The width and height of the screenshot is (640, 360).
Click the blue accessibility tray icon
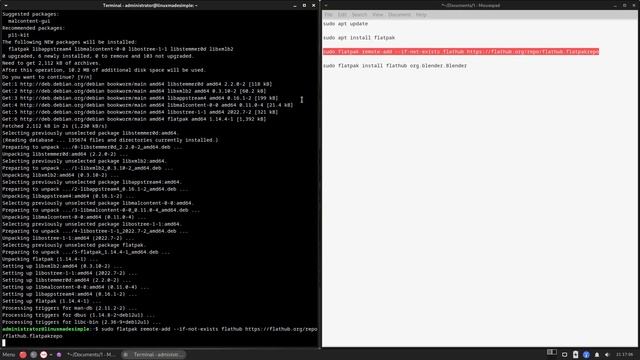(586, 355)
